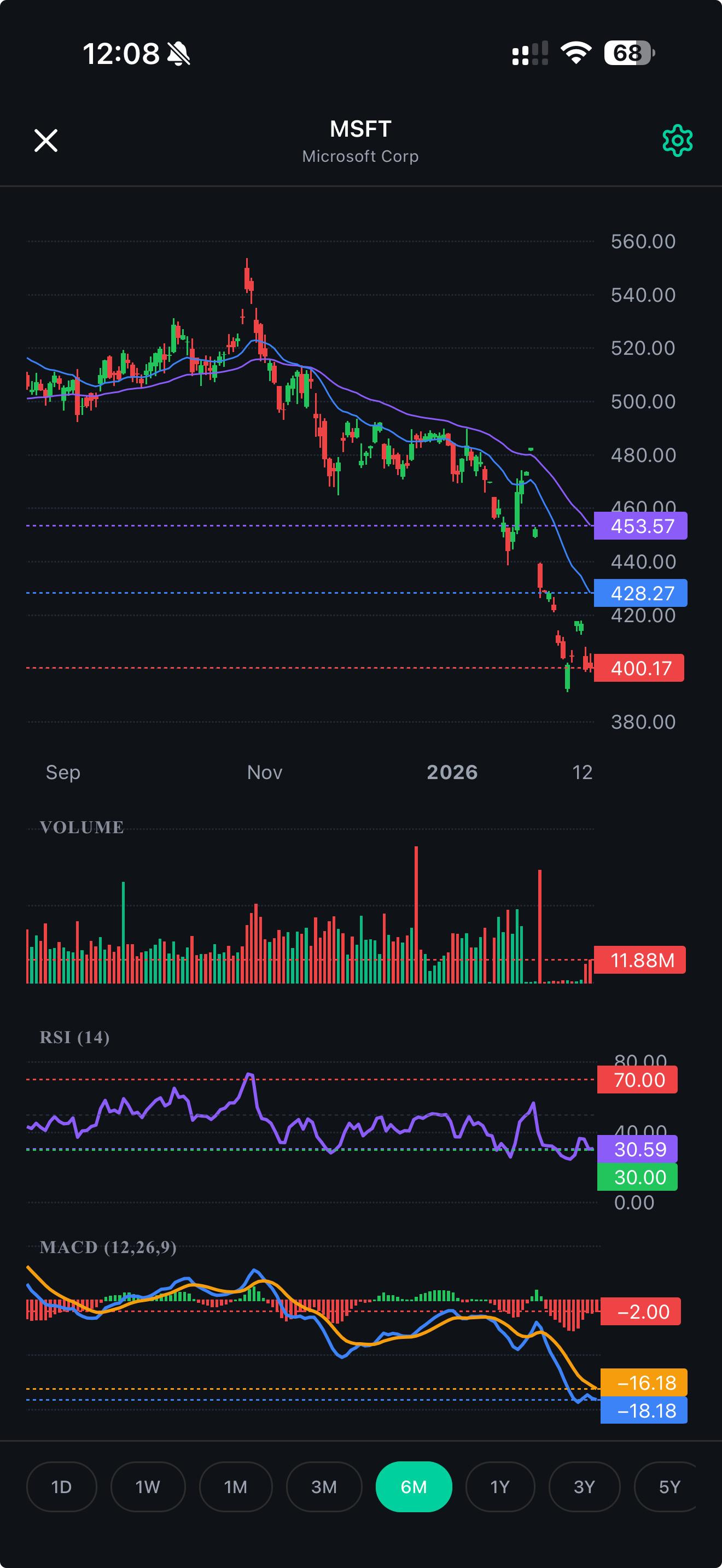This screenshot has width=722, height=1568.
Task: Tap the Sep date axis label
Action: coord(63,772)
